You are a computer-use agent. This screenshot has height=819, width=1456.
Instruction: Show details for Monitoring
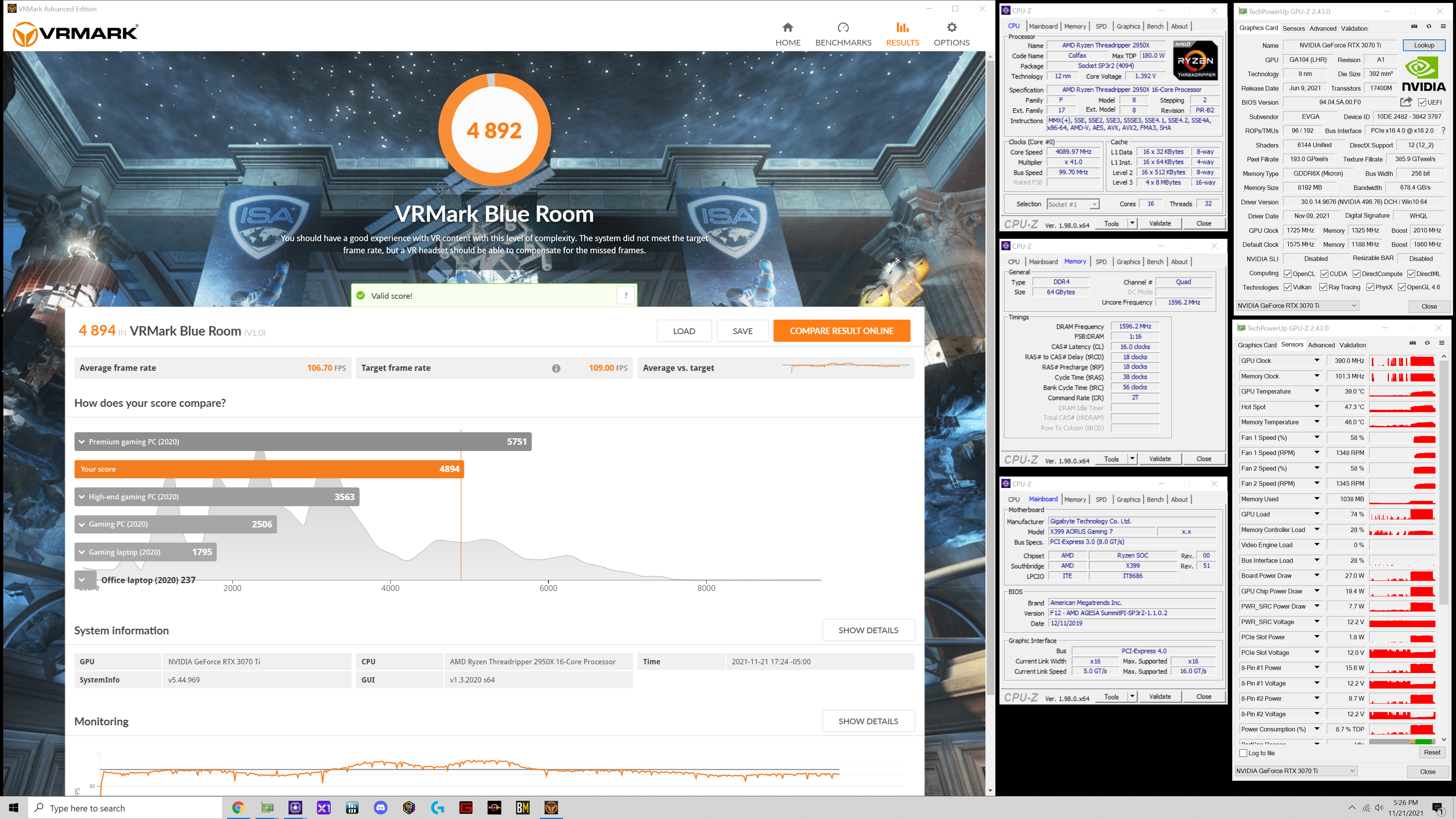point(868,721)
